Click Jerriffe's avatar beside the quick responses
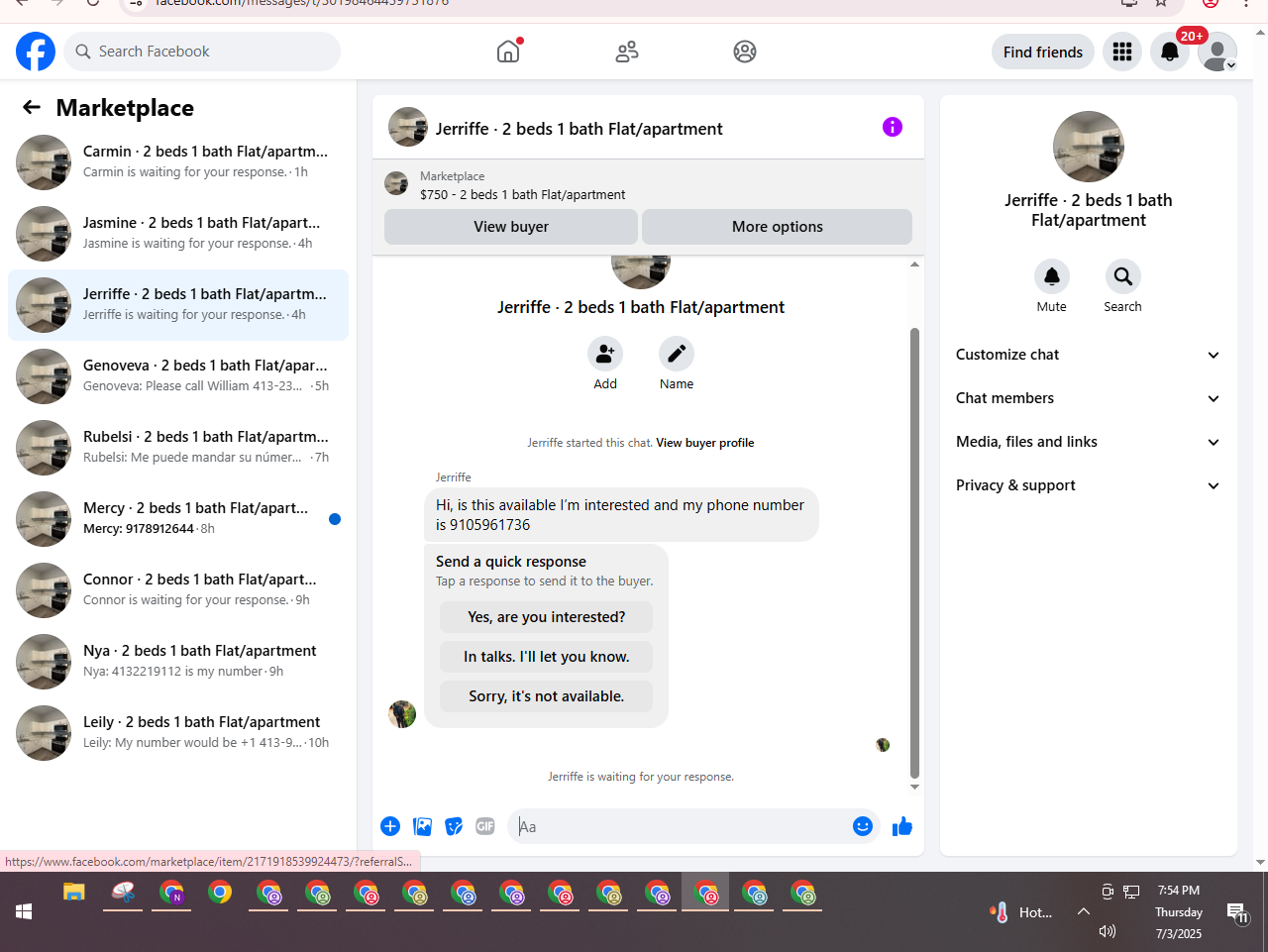1268x952 pixels. [x=402, y=714]
